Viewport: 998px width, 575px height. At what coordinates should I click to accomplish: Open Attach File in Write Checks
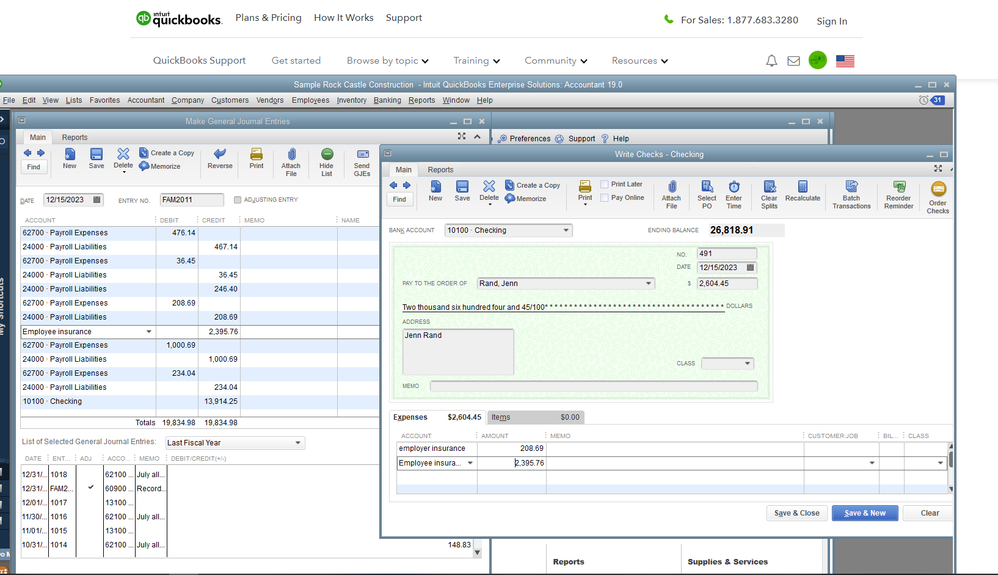pos(671,194)
